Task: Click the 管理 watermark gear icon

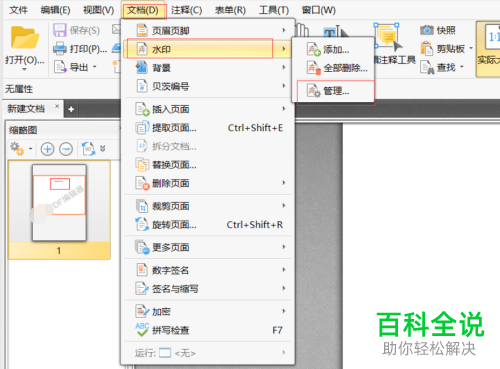Action: click(x=313, y=91)
